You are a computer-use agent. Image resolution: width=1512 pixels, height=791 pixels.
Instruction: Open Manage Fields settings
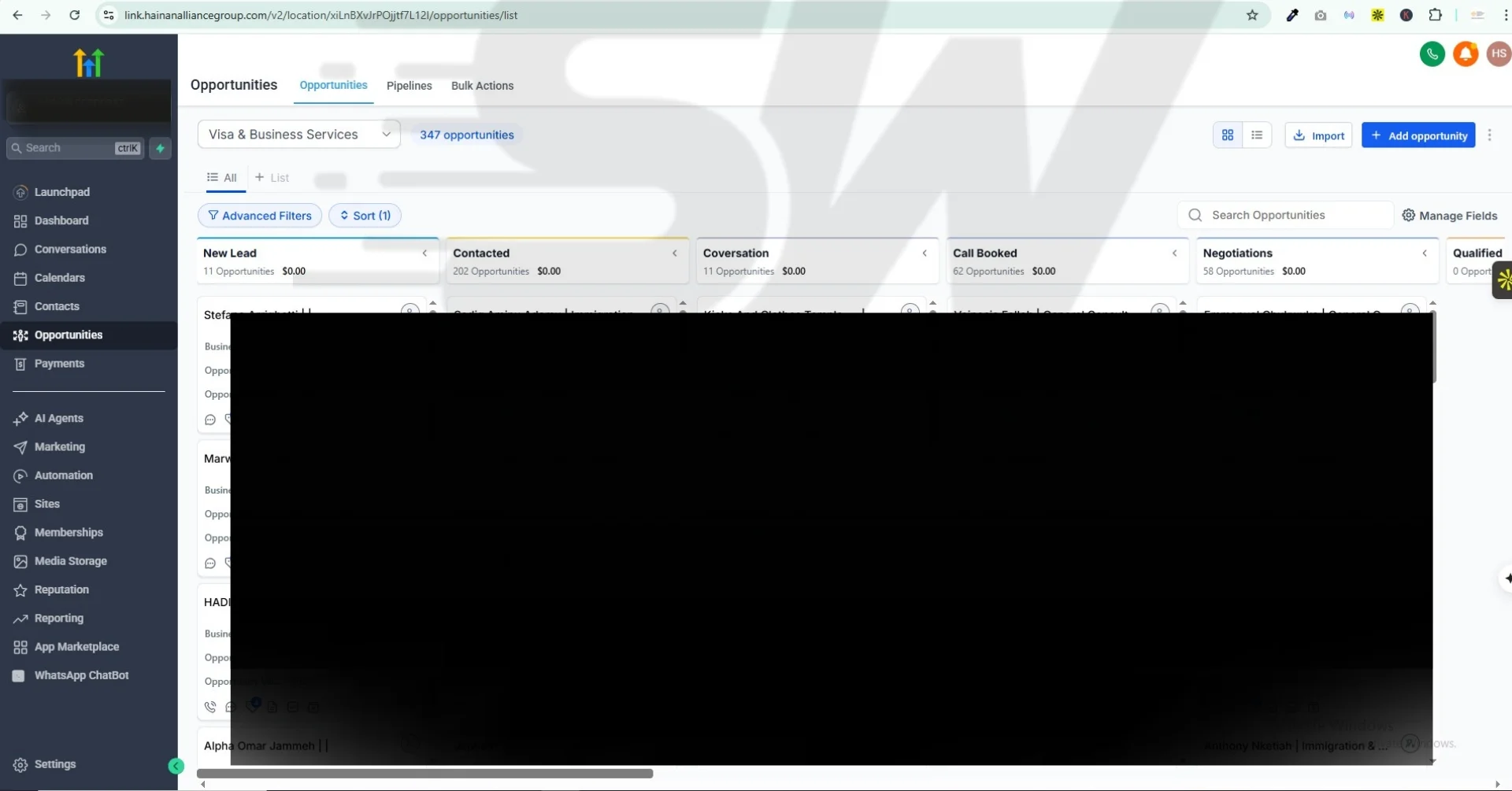(1449, 216)
